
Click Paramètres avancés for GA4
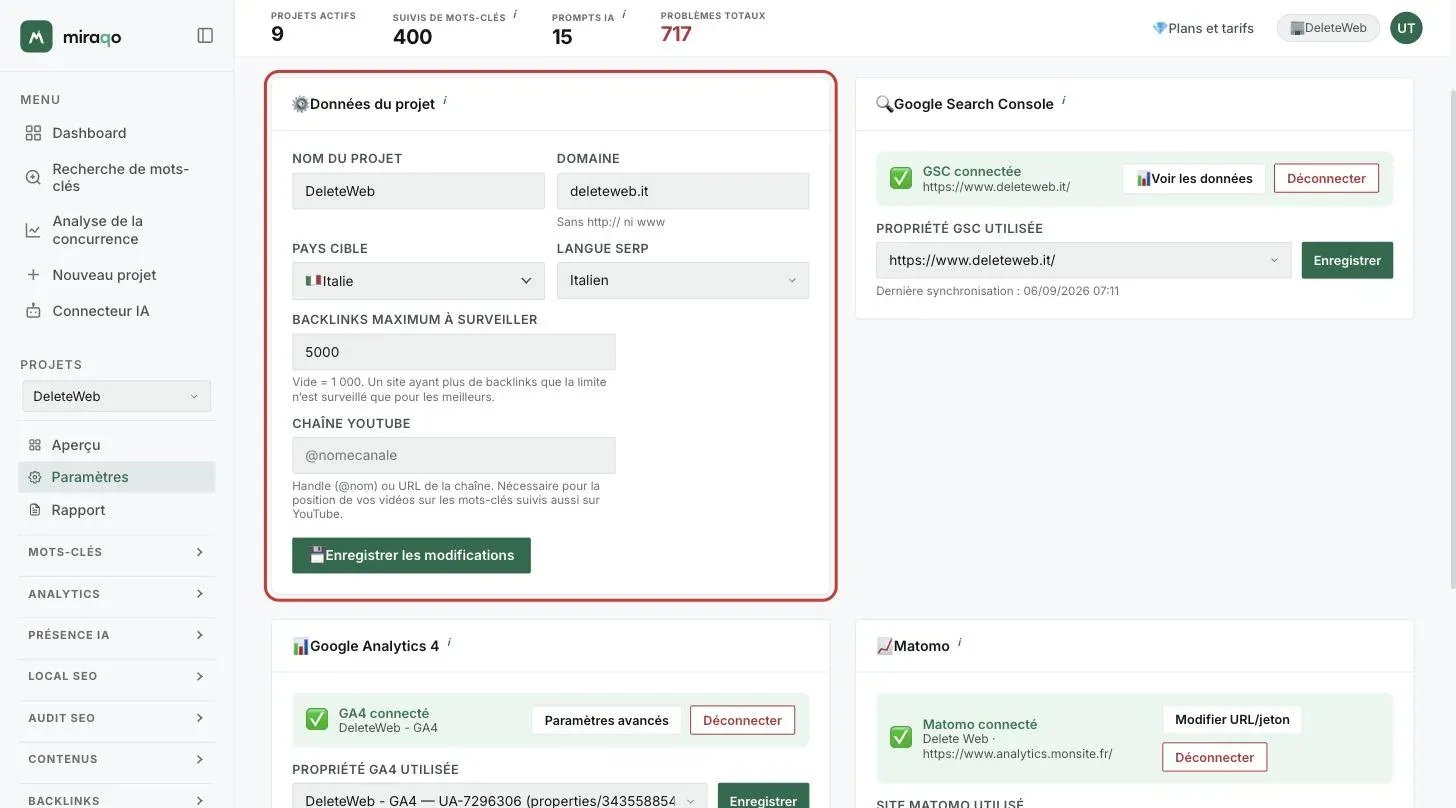[606, 720]
